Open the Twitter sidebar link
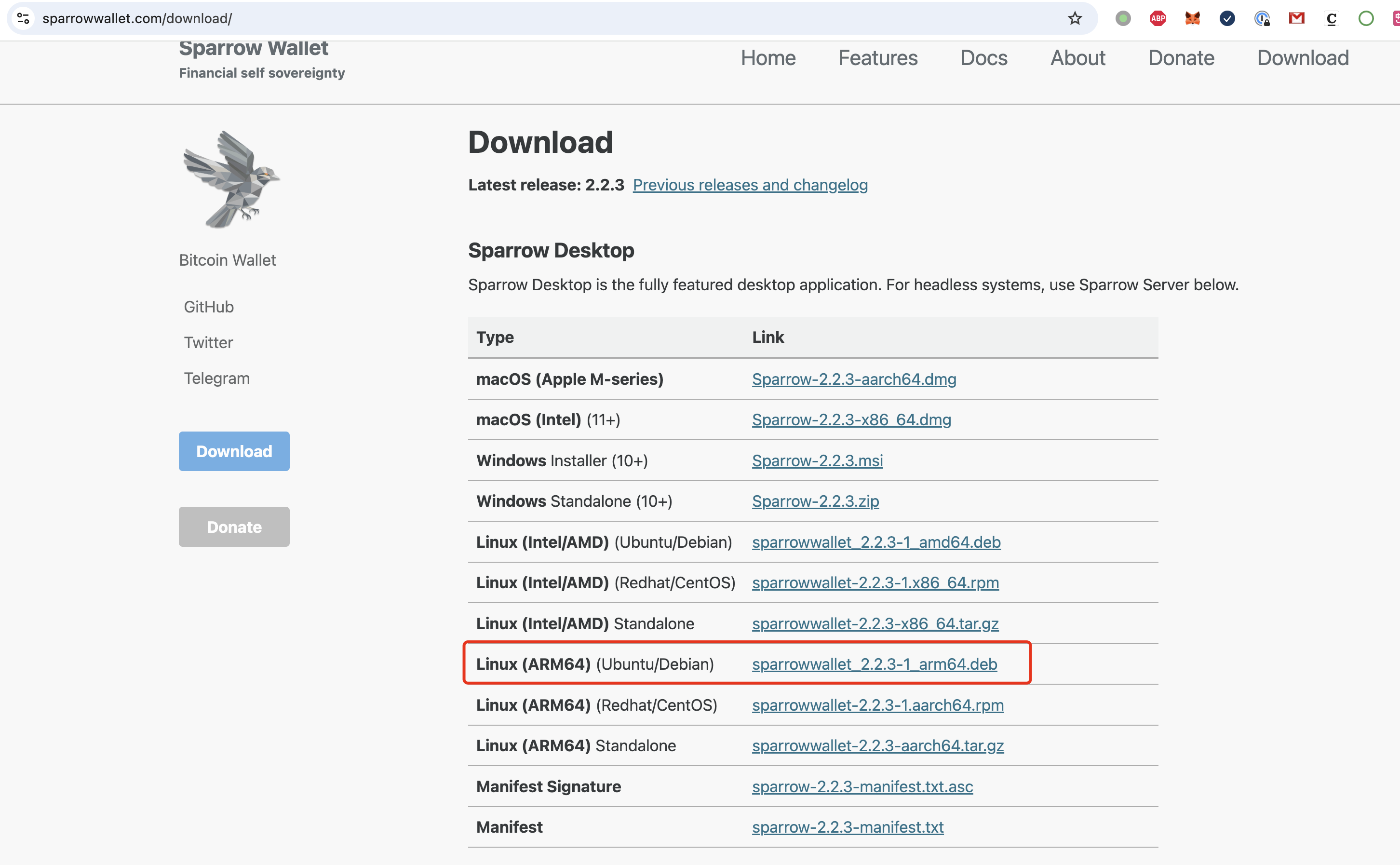This screenshot has width=1400, height=865. (x=208, y=342)
